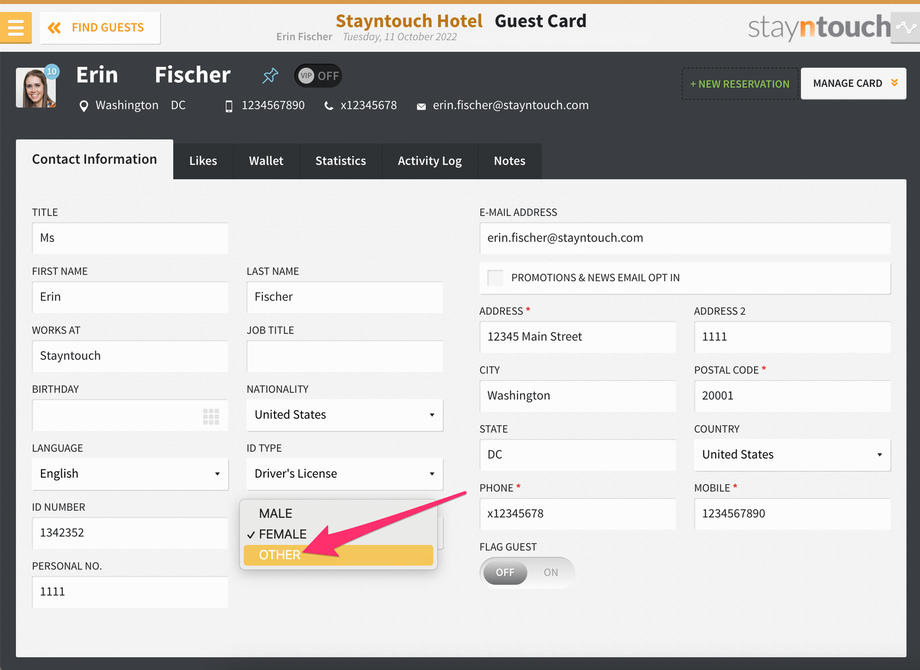920x670 pixels.
Task: Click the staytouch logo
Action: pos(819,28)
